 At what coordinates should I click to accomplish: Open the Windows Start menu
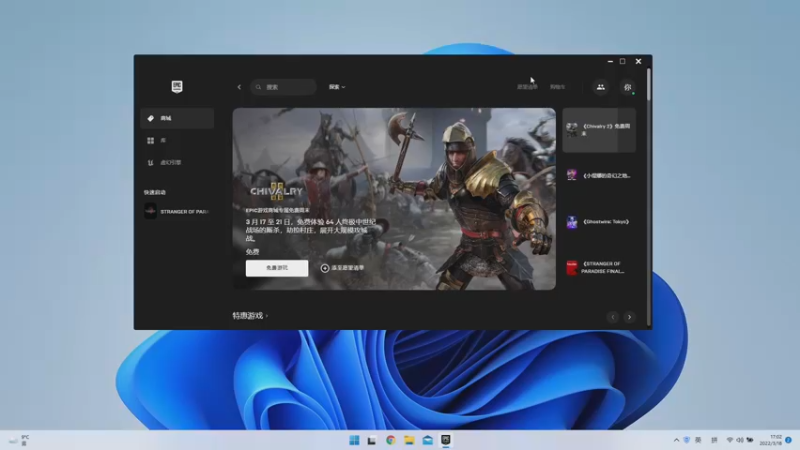(x=354, y=440)
